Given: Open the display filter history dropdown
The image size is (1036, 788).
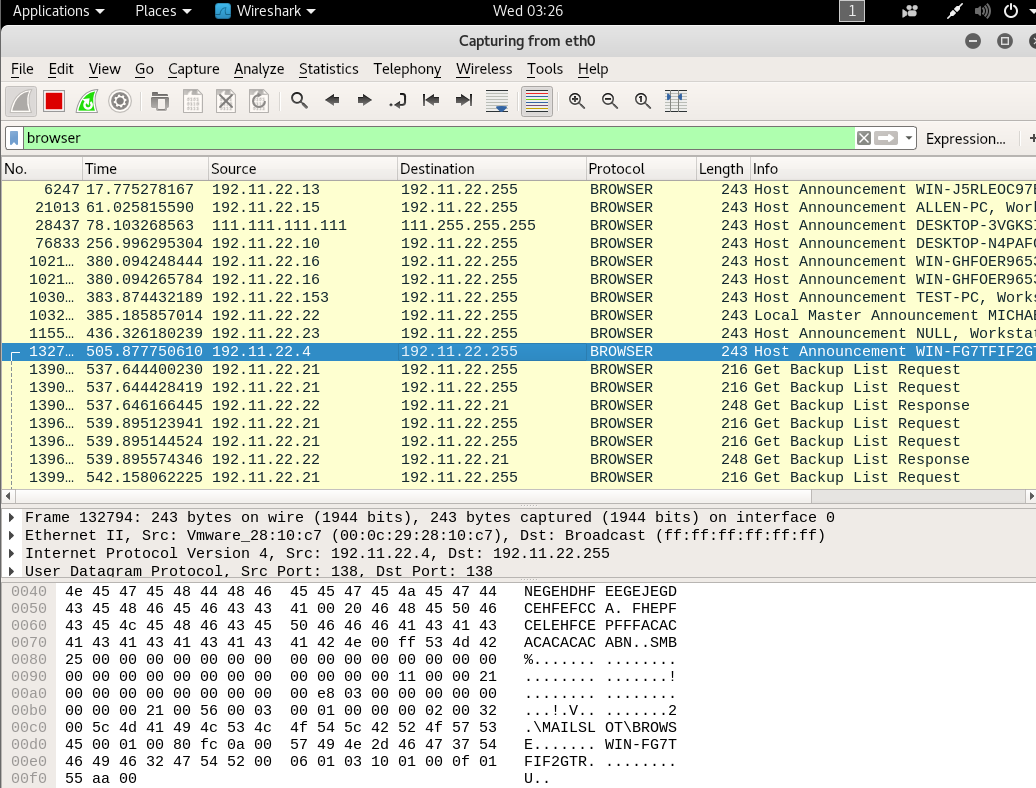Looking at the screenshot, I should [909, 138].
